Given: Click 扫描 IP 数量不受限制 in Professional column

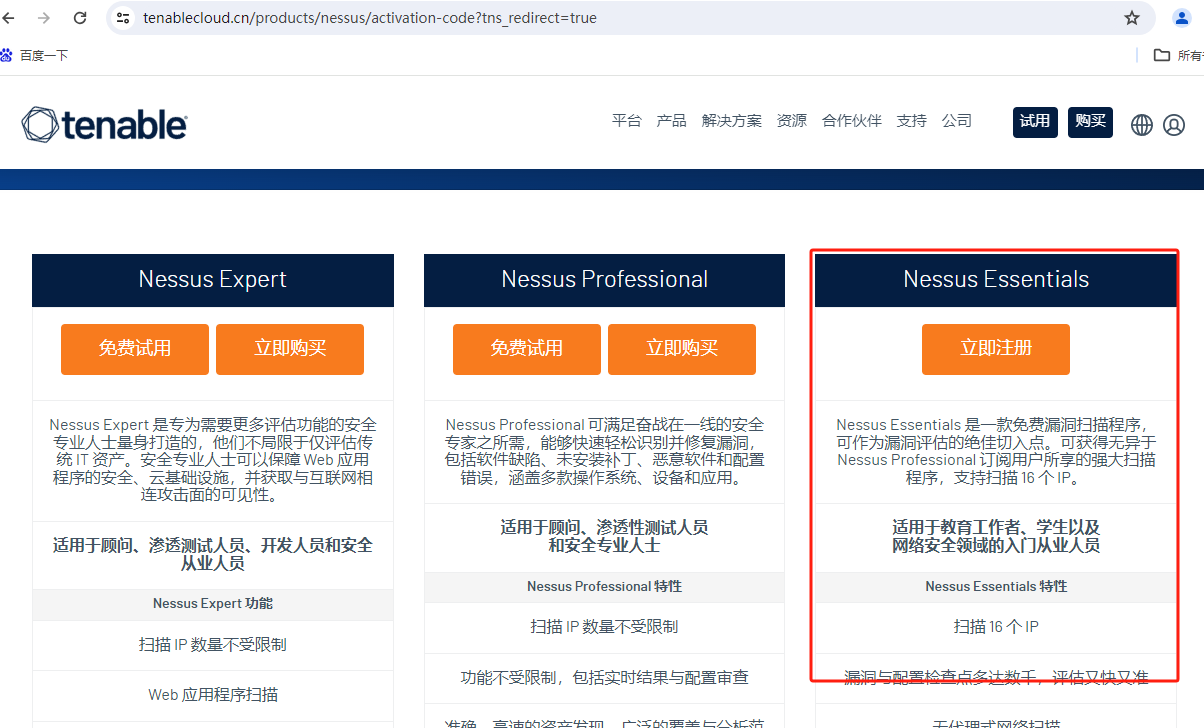Looking at the screenshot, I should click(x=605, y=627).
